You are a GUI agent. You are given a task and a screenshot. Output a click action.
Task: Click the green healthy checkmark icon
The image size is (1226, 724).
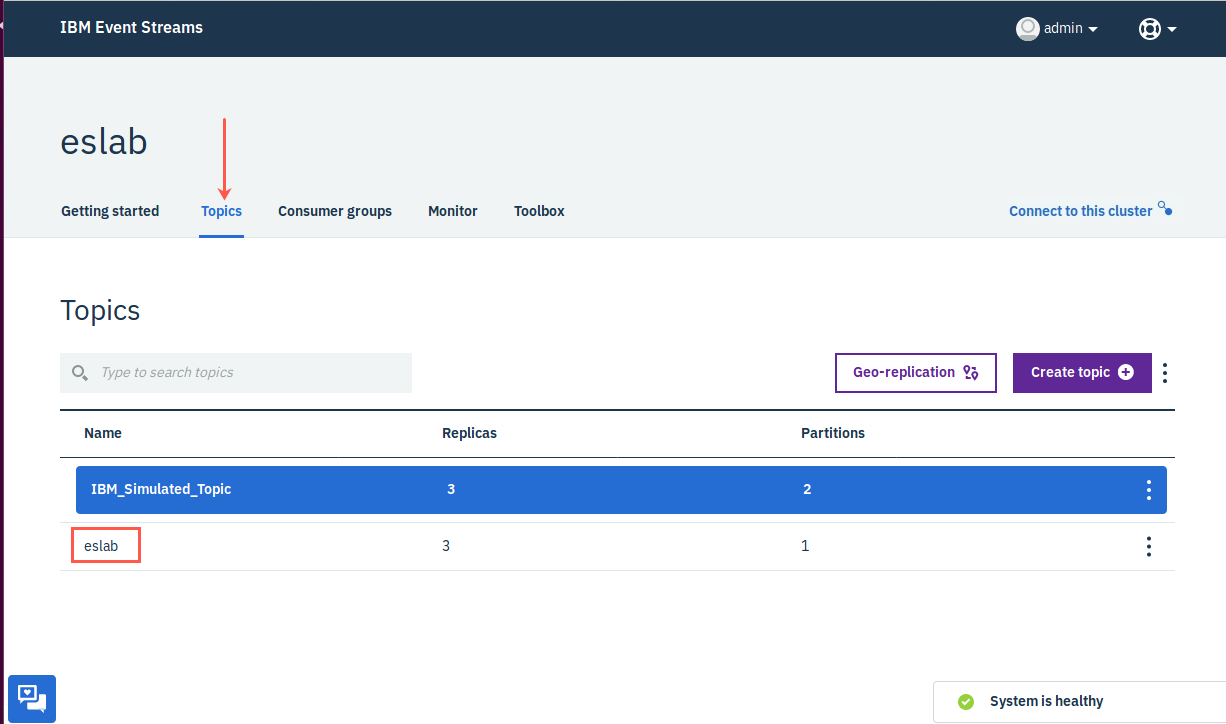965,701
